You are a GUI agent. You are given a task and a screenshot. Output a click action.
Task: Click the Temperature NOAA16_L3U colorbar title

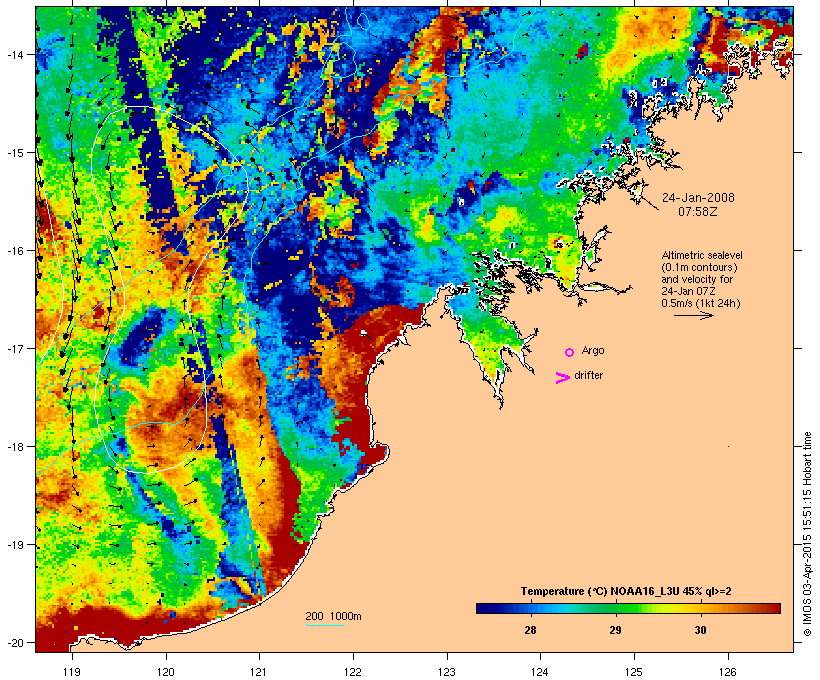(626, 592)
